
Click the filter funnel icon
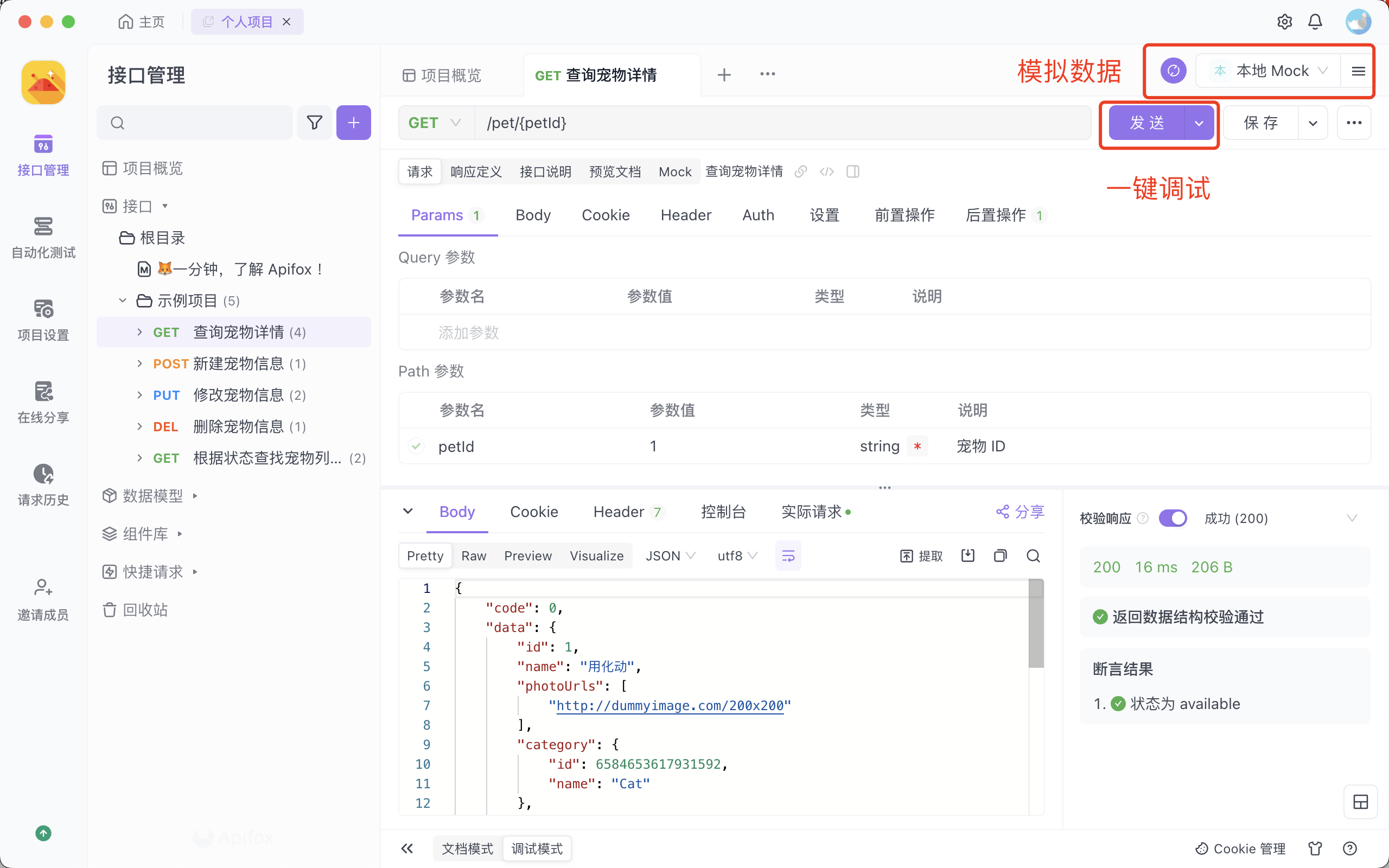point(314,122)
